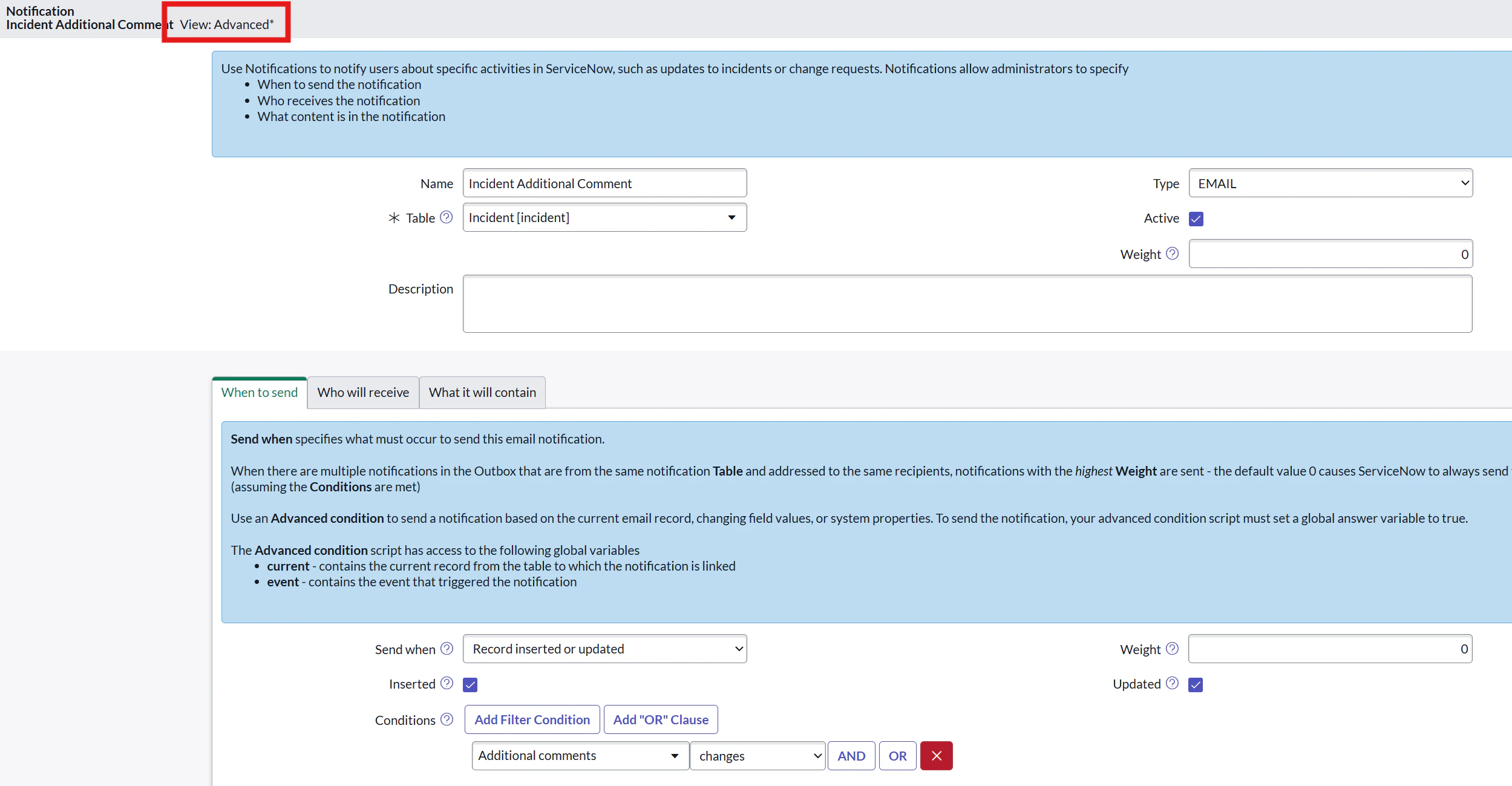Click into the Name input field
Viewport: 1512px width, 786px height.
tap(604, 183)
